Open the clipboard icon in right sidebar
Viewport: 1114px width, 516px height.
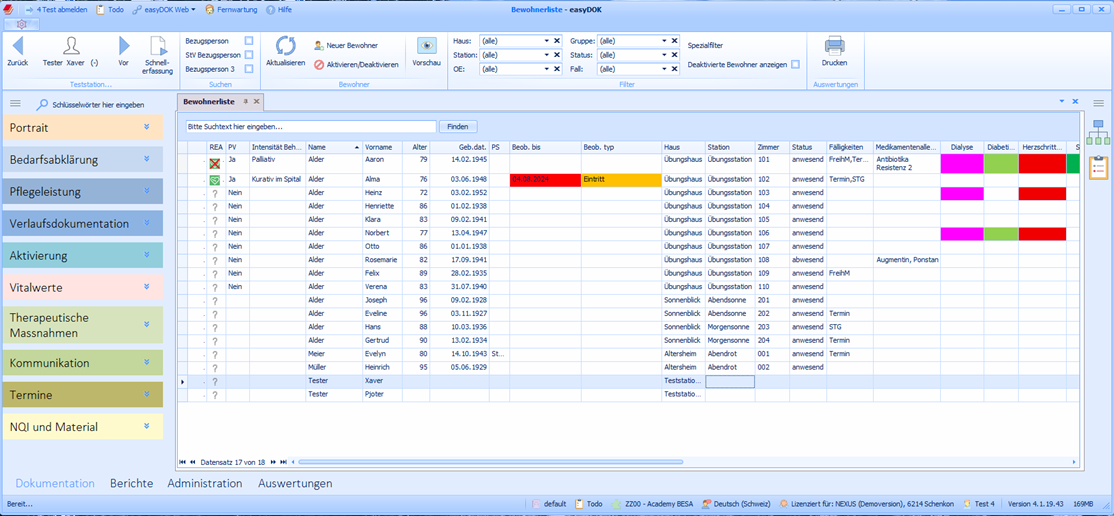pos(1099,166)
